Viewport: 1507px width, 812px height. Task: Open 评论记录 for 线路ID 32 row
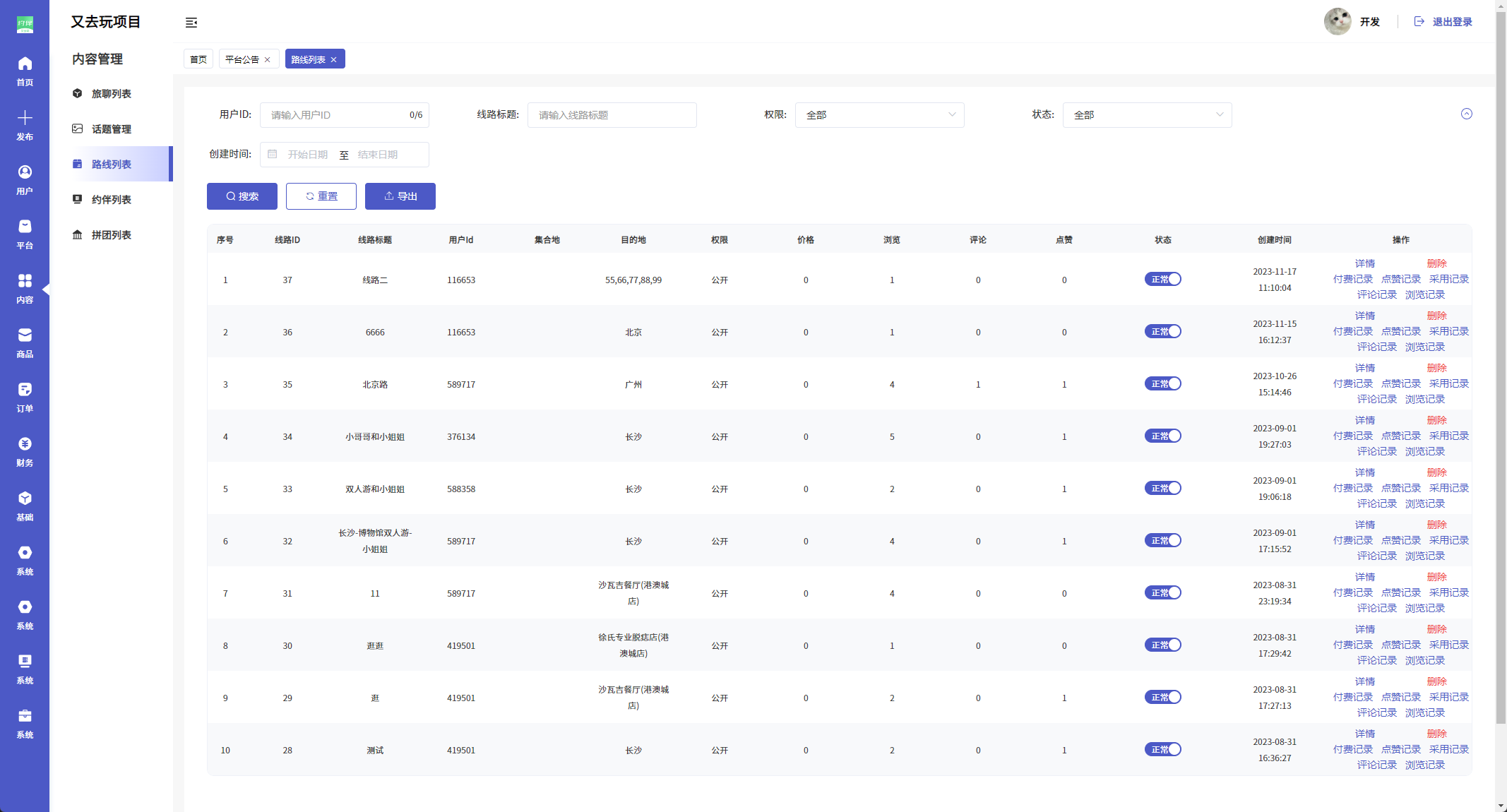(x=1377, y=556)
